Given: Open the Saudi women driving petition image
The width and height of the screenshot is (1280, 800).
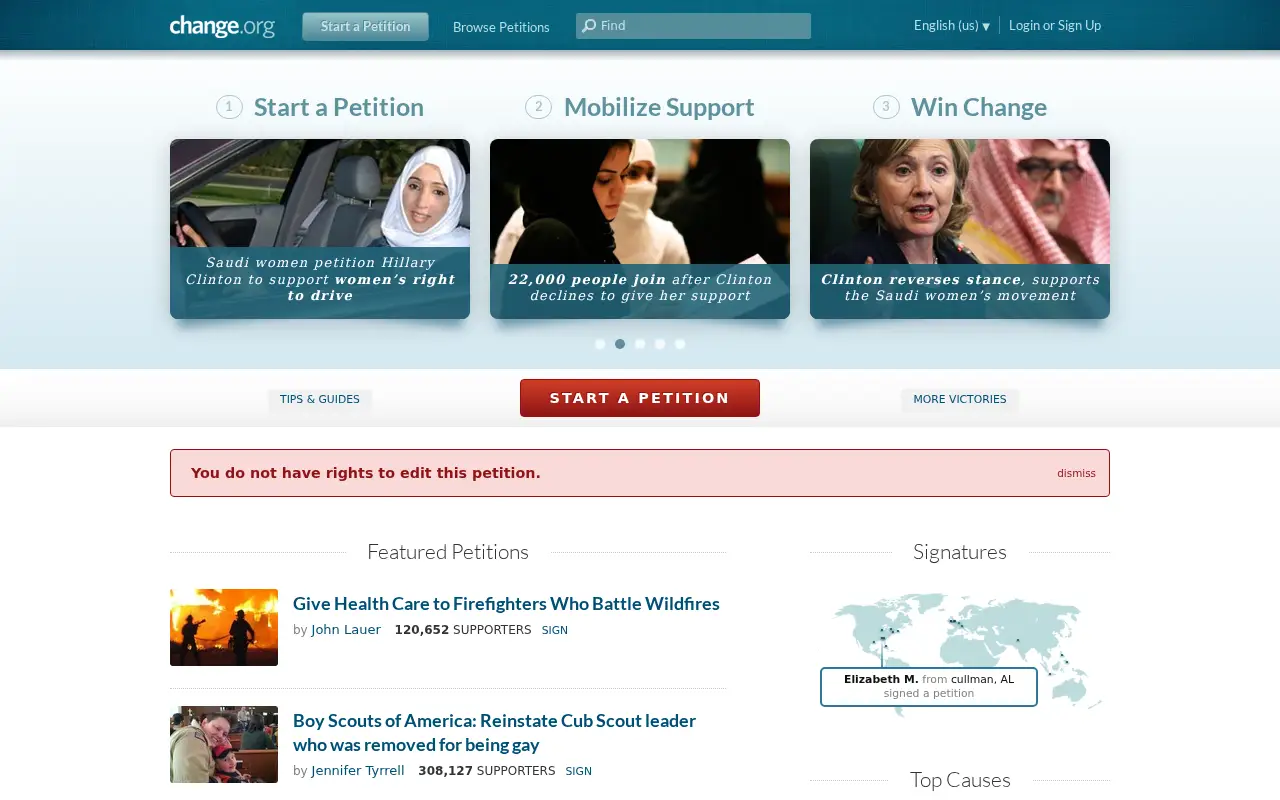Looking at the screenshot, I should coord(320,229).
